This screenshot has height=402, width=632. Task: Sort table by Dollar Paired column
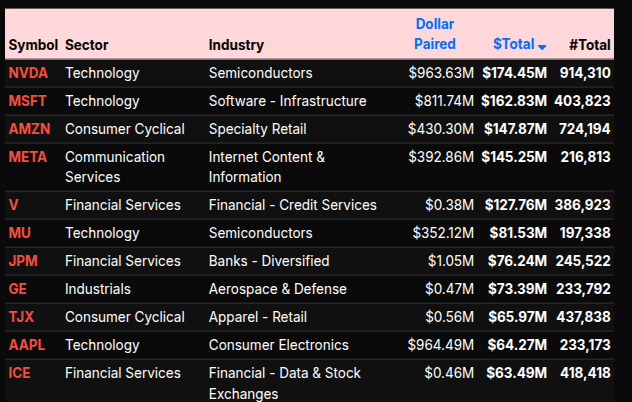[x=435, y=33]
